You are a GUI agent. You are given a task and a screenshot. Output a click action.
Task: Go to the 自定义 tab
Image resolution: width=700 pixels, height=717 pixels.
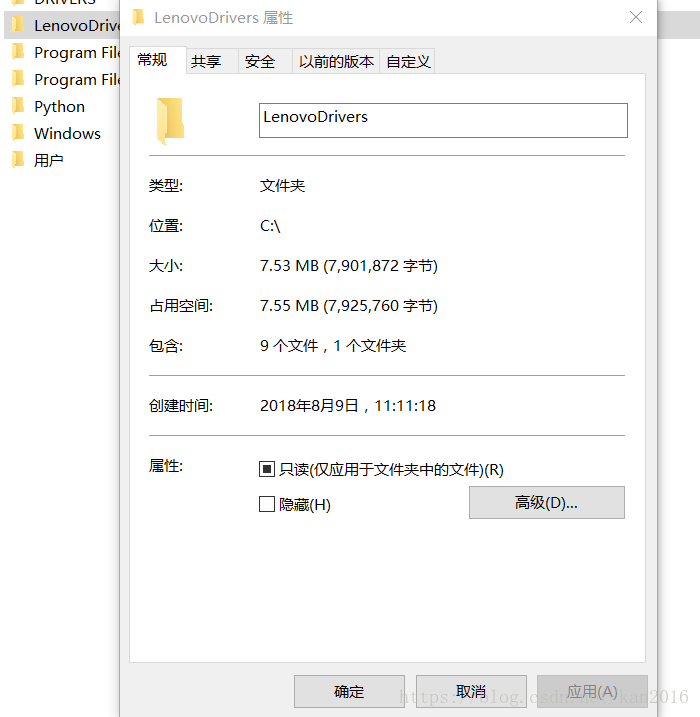click(407, 61)
